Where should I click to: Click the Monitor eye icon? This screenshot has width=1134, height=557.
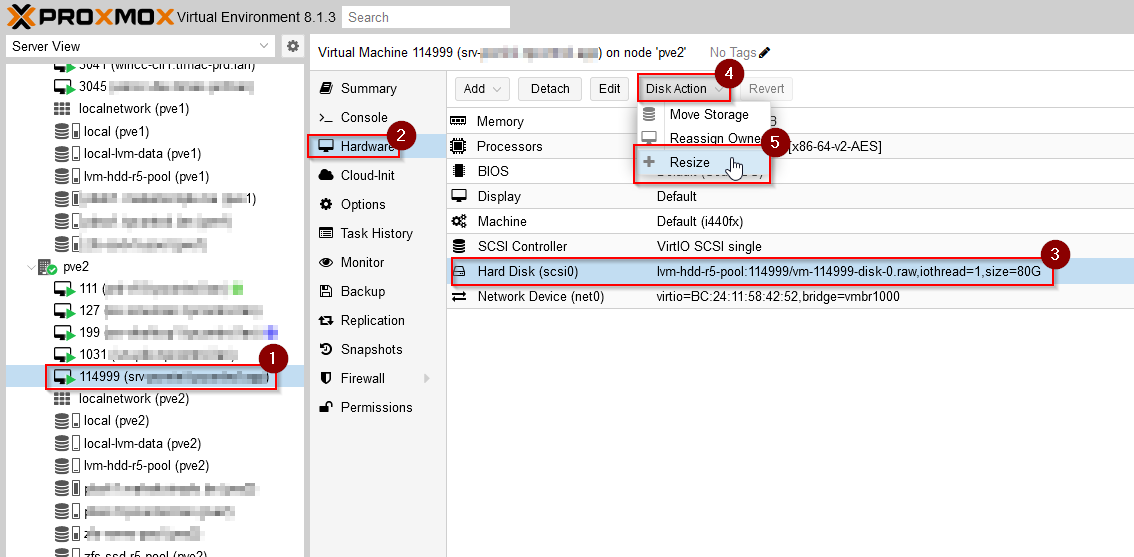(x=325, y=262)
